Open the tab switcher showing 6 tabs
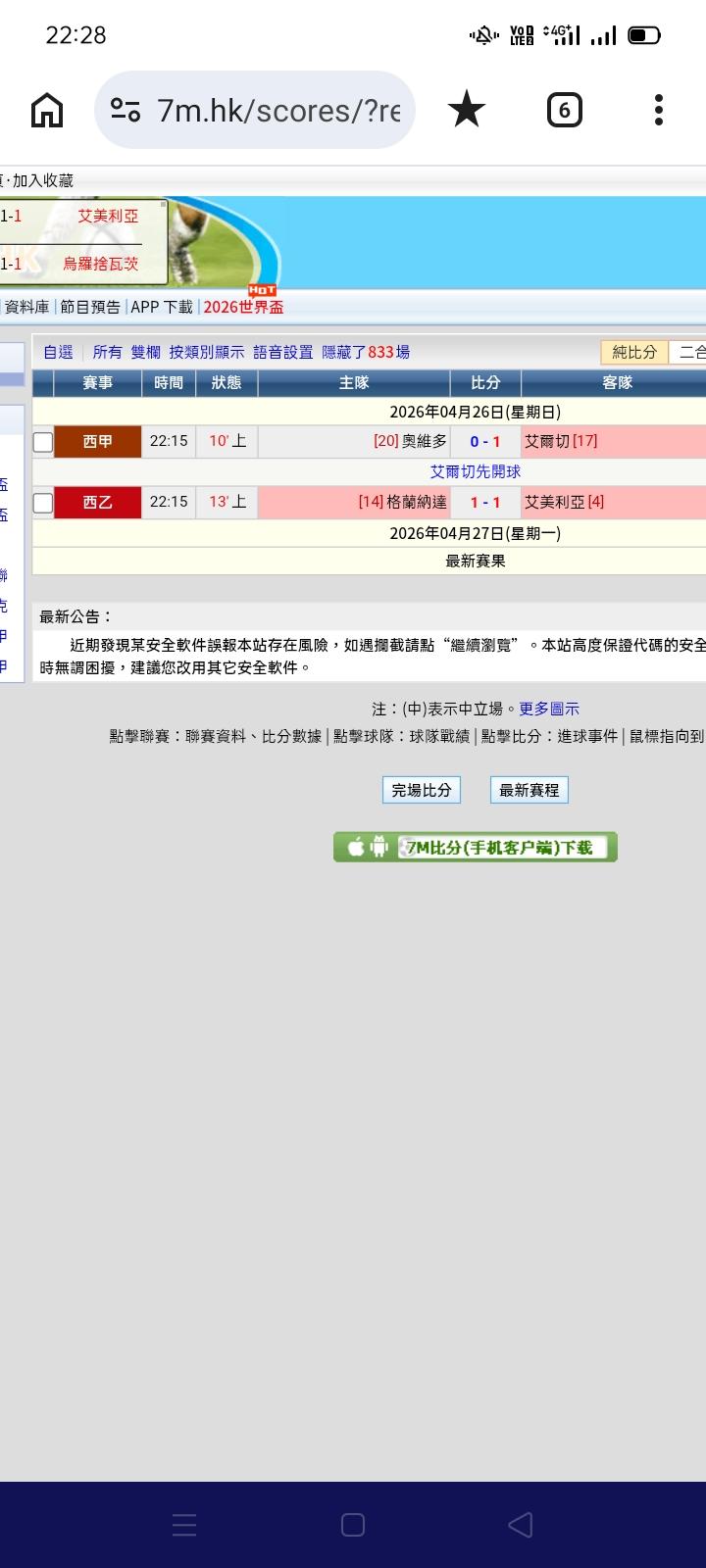706x1568 pixels. [x=564, y=111]
